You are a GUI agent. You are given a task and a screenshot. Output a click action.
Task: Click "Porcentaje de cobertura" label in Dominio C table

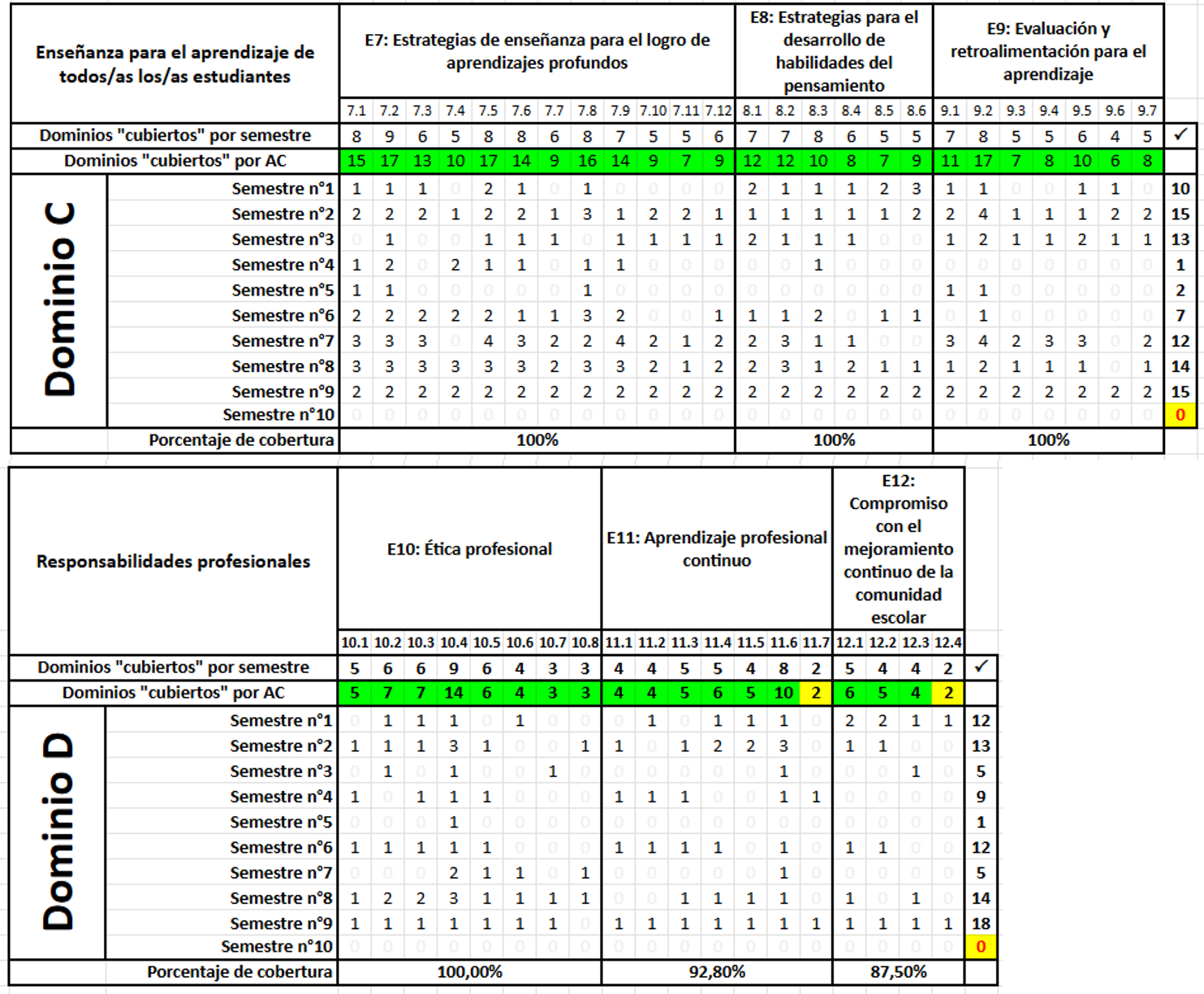(x=241, y=440)
